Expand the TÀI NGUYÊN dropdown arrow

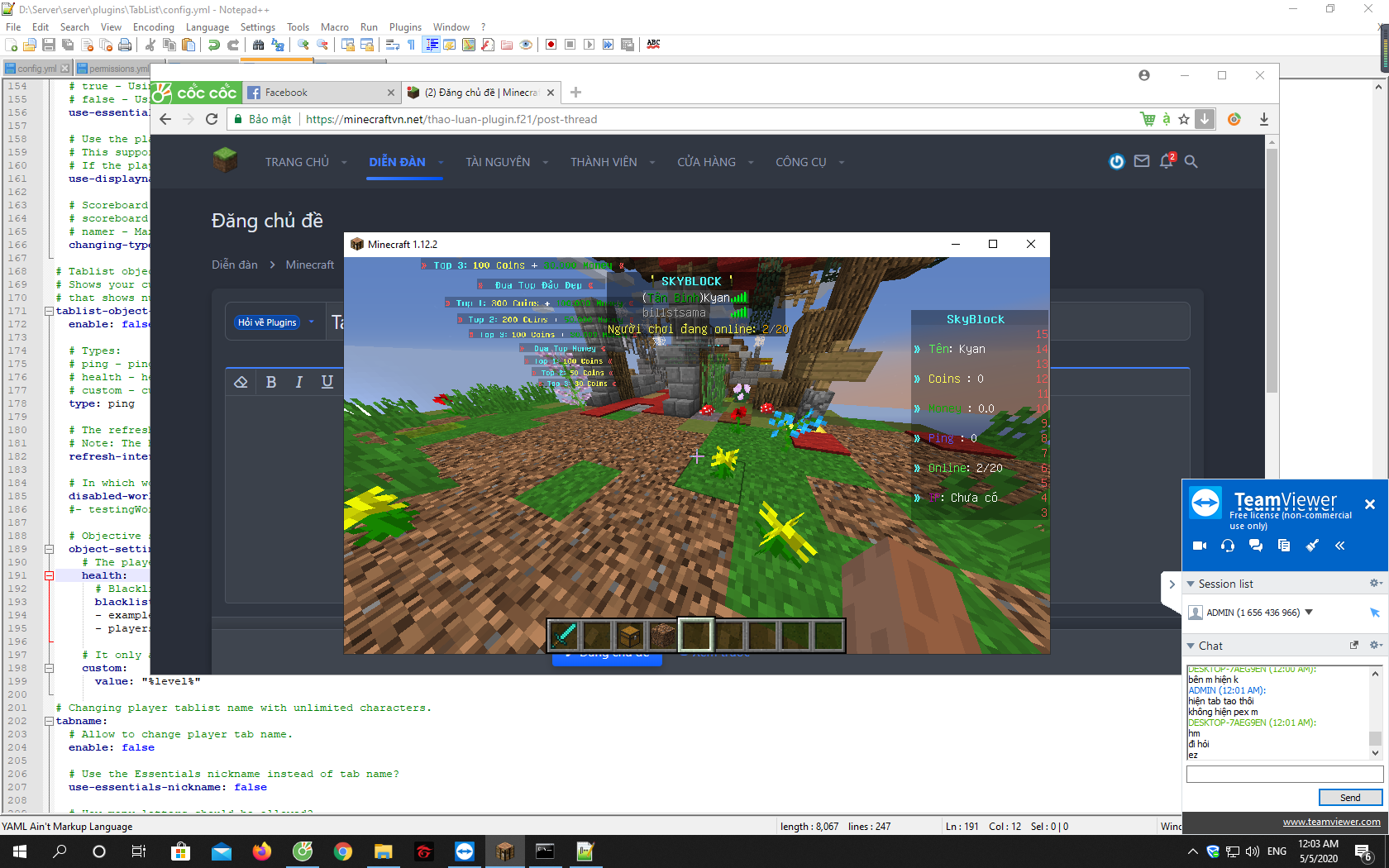point(546,163)
